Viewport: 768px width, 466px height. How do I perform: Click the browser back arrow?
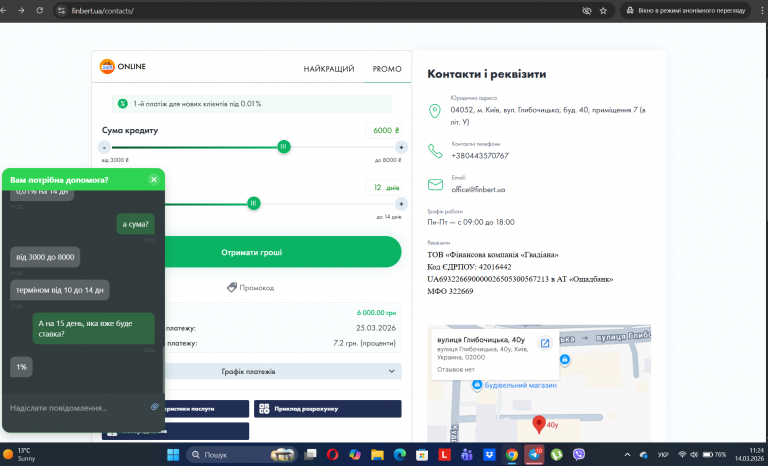(x=3, y=10)
